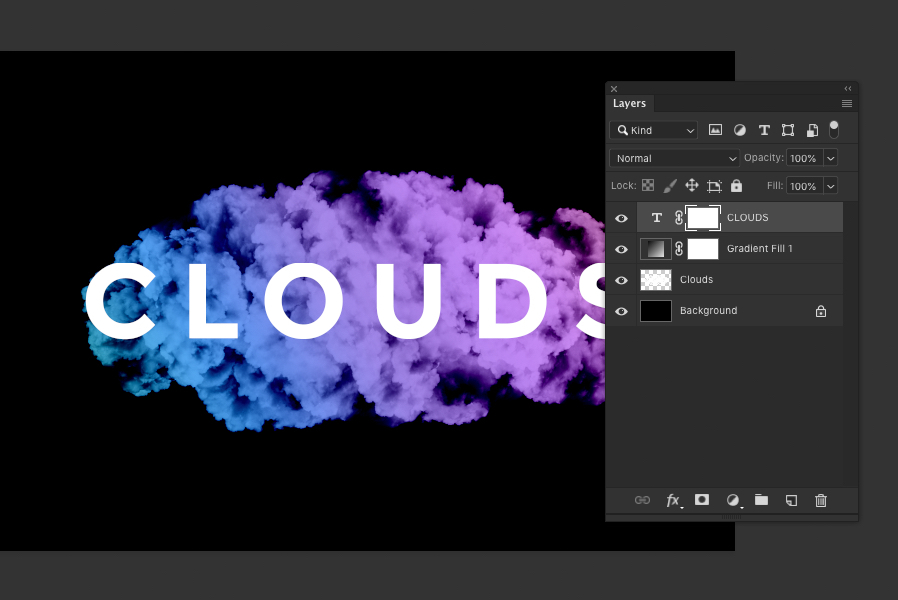Select the Gradient Fill 1 layer name
This screenshot has height=600, width=898.
pyautogui.click(x=759, y=248)
